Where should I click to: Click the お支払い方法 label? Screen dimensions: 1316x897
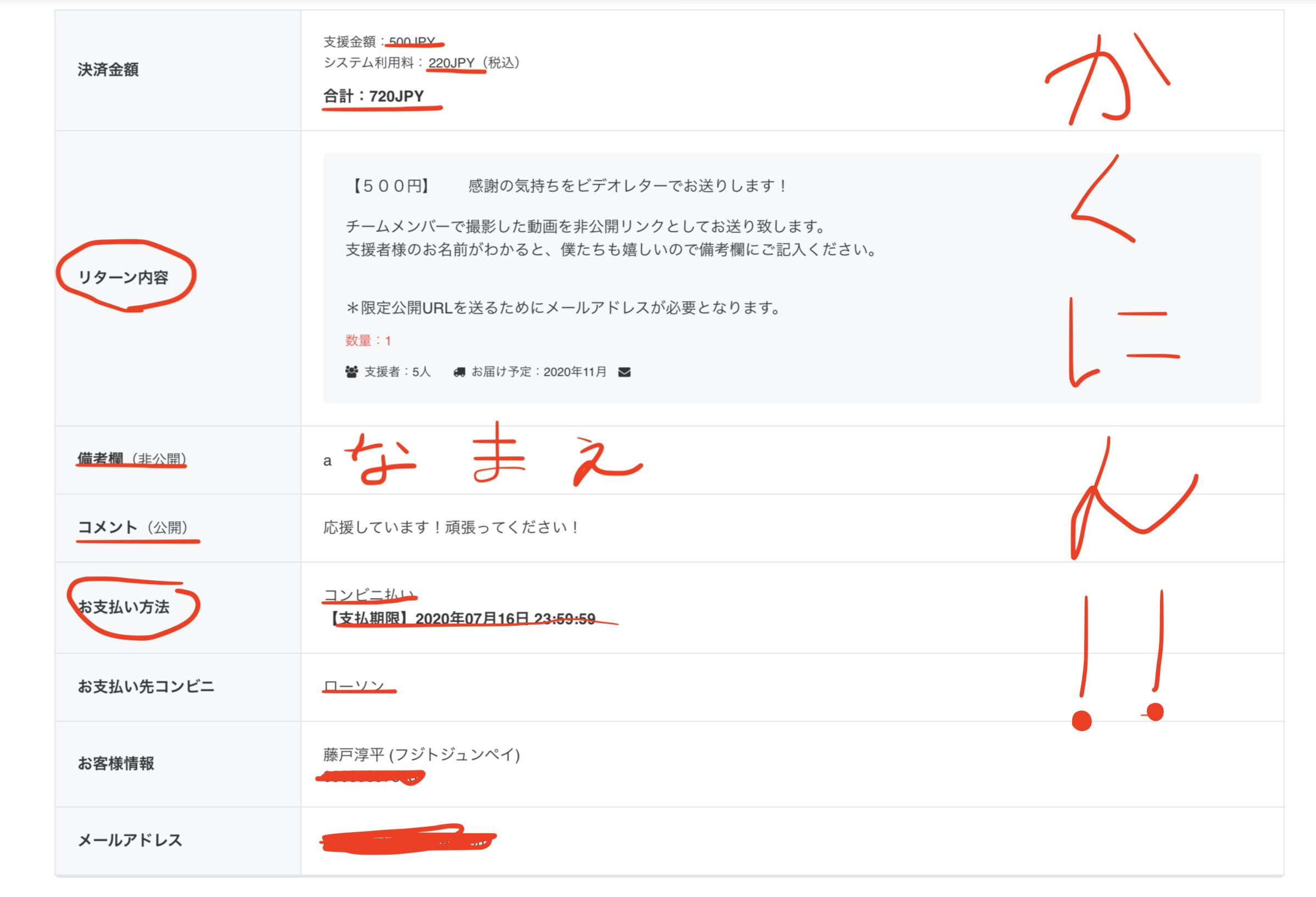tap(124, 607)
